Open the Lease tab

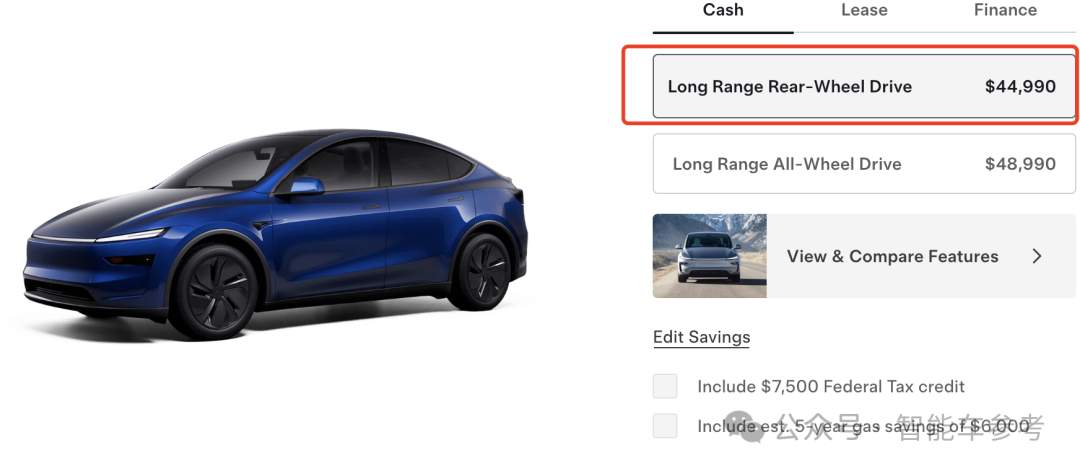click(864, 10)
